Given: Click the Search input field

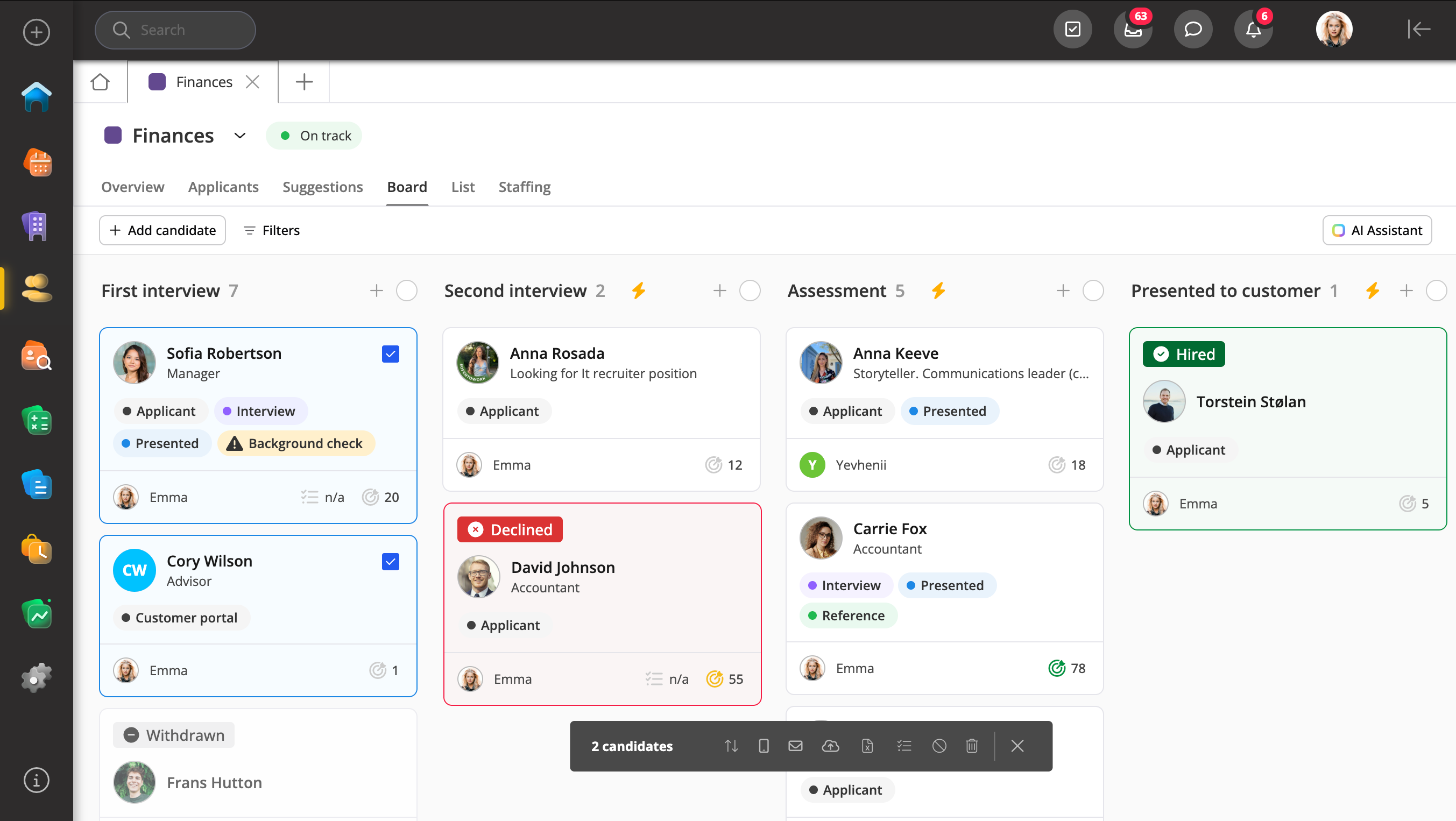Looking at the screenshot, I should coord(175,30).
